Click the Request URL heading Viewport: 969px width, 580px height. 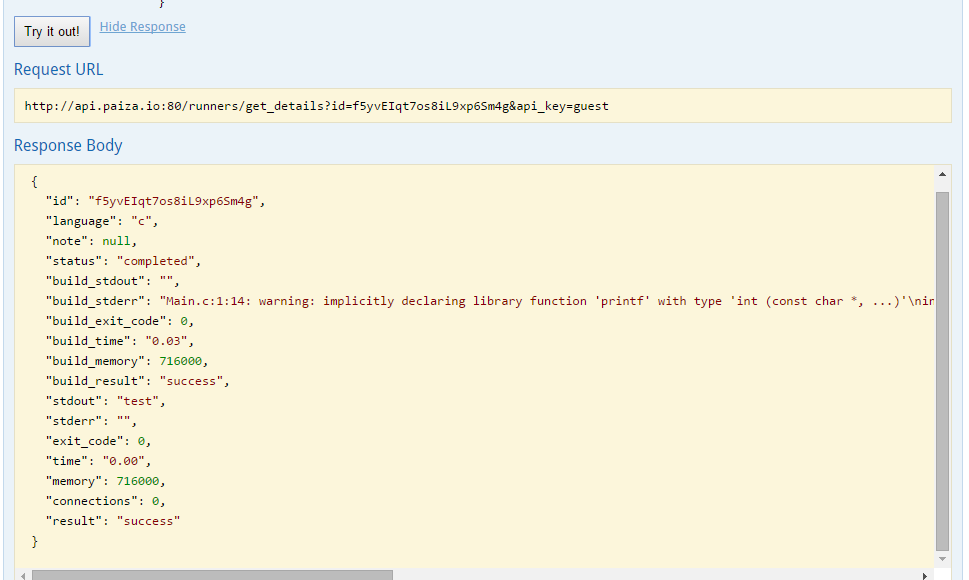pyautogui.click(x=59, y=70)
